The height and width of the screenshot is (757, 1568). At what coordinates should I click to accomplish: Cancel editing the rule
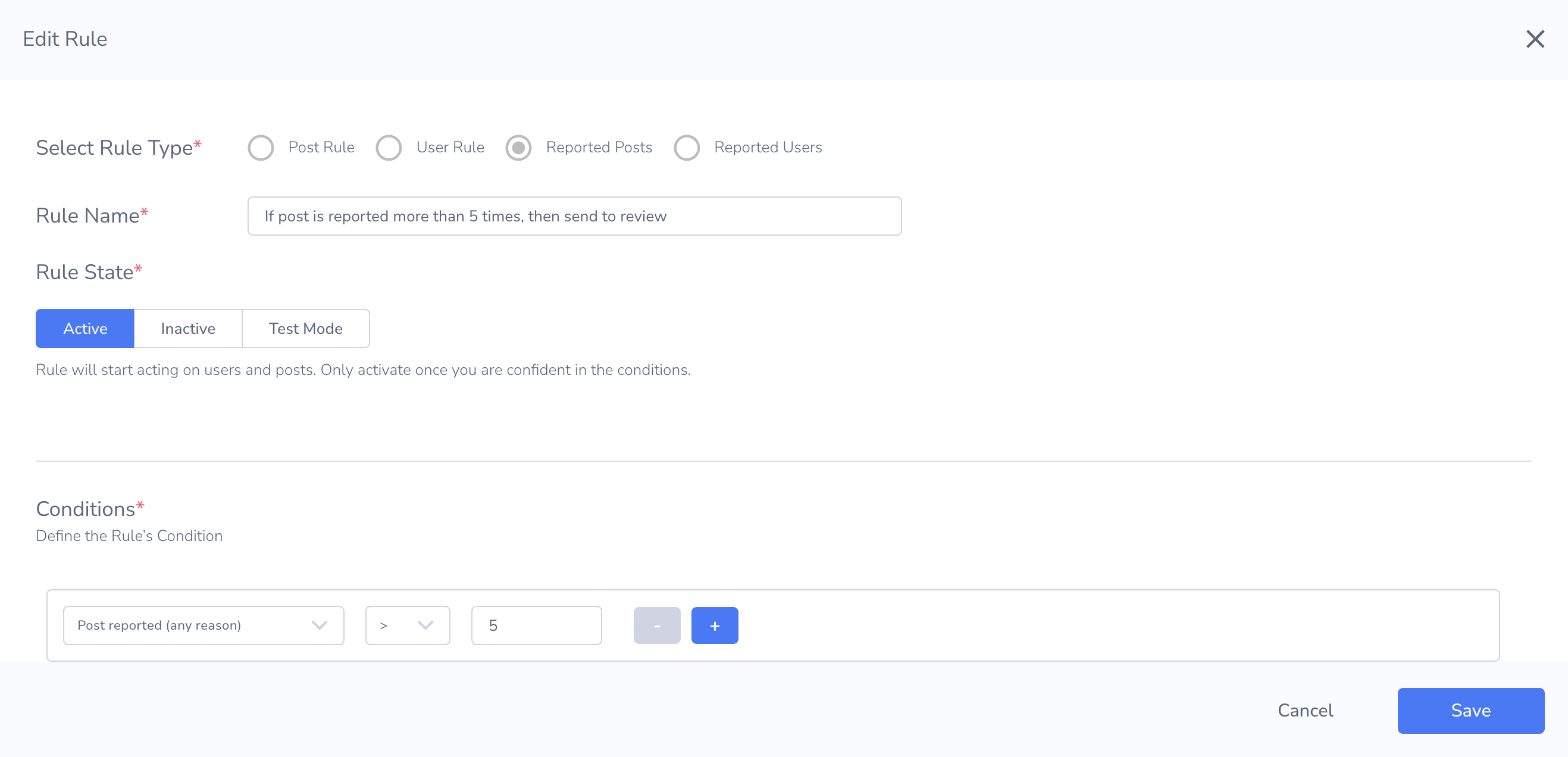click(1305, 711)
